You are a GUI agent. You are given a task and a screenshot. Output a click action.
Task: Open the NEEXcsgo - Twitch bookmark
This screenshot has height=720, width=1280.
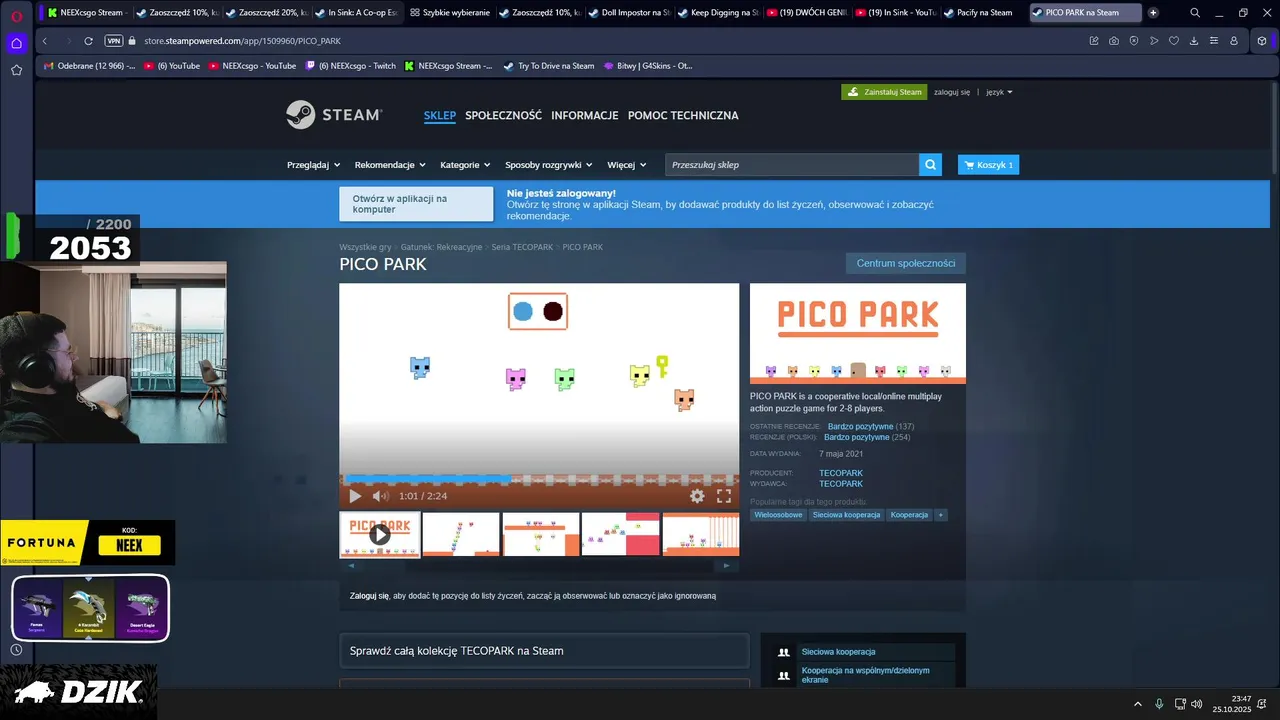coord(351,66)
